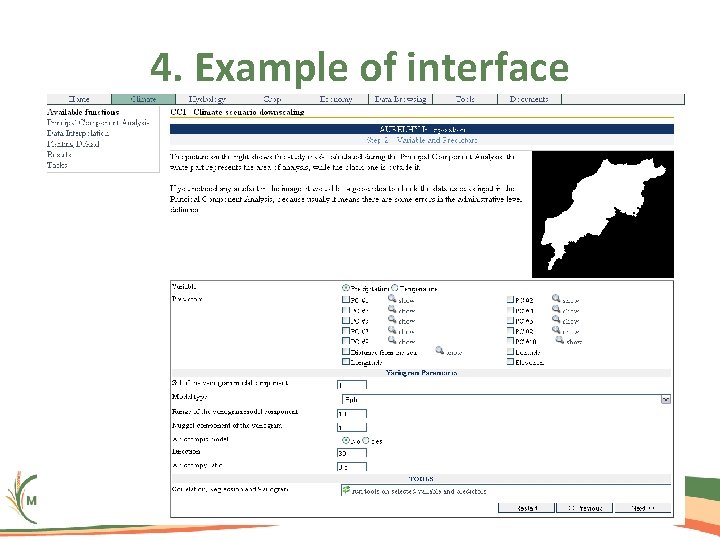Click the Previous button

[x=585, y=508]
